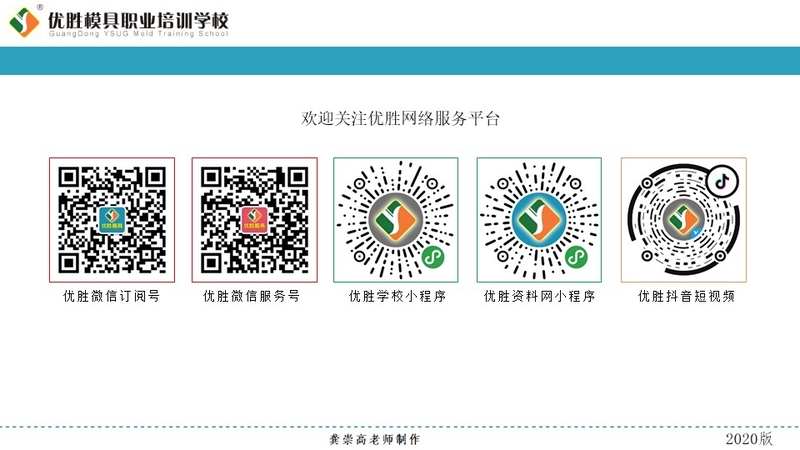Image resolution: width=800 pixels, height=450 pixels.
Task: Click the 龚崇高老师制作 footer text
Action: 375,439
